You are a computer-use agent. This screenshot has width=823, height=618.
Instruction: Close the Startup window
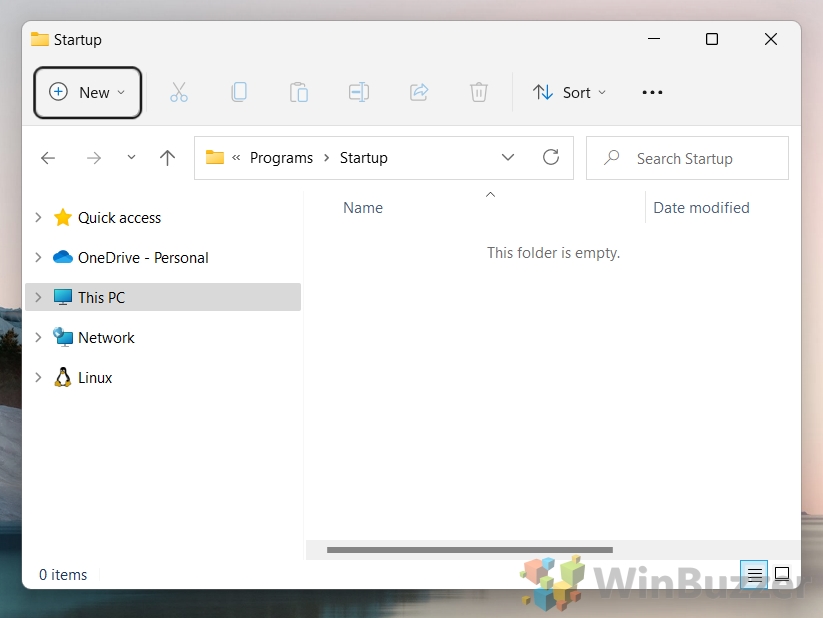771,39
